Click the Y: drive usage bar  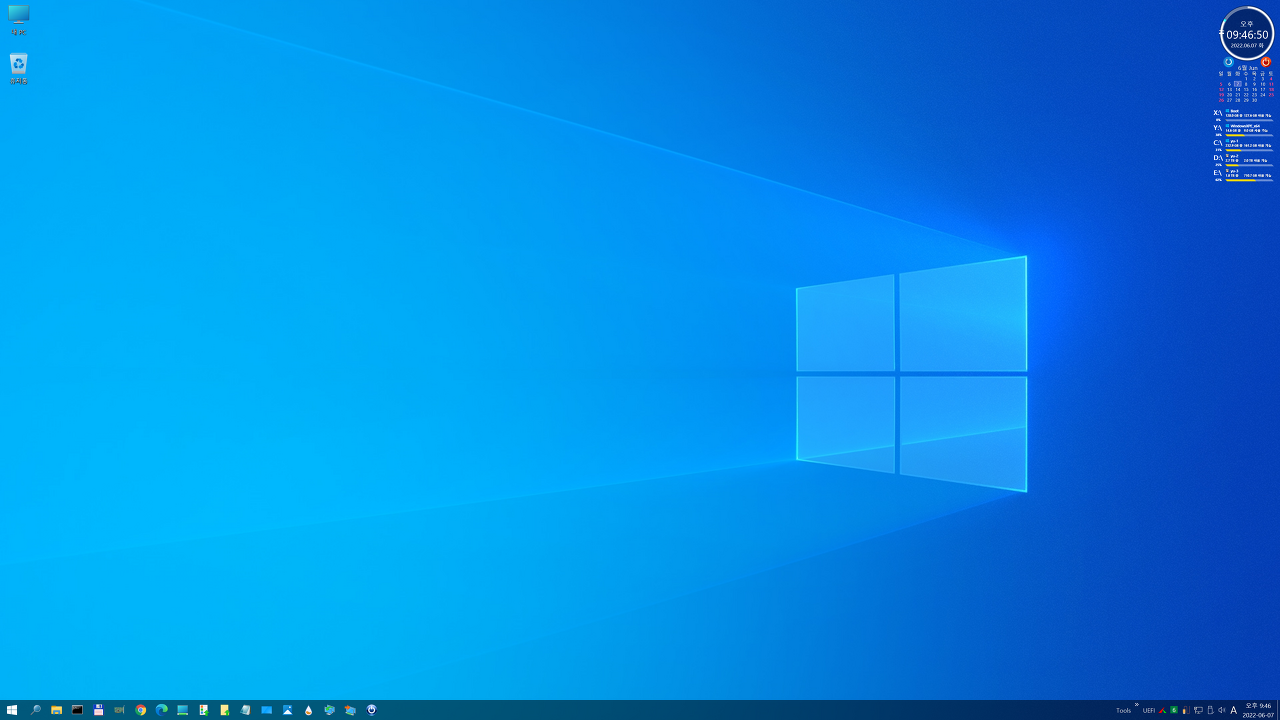(x=1249, y=135)
